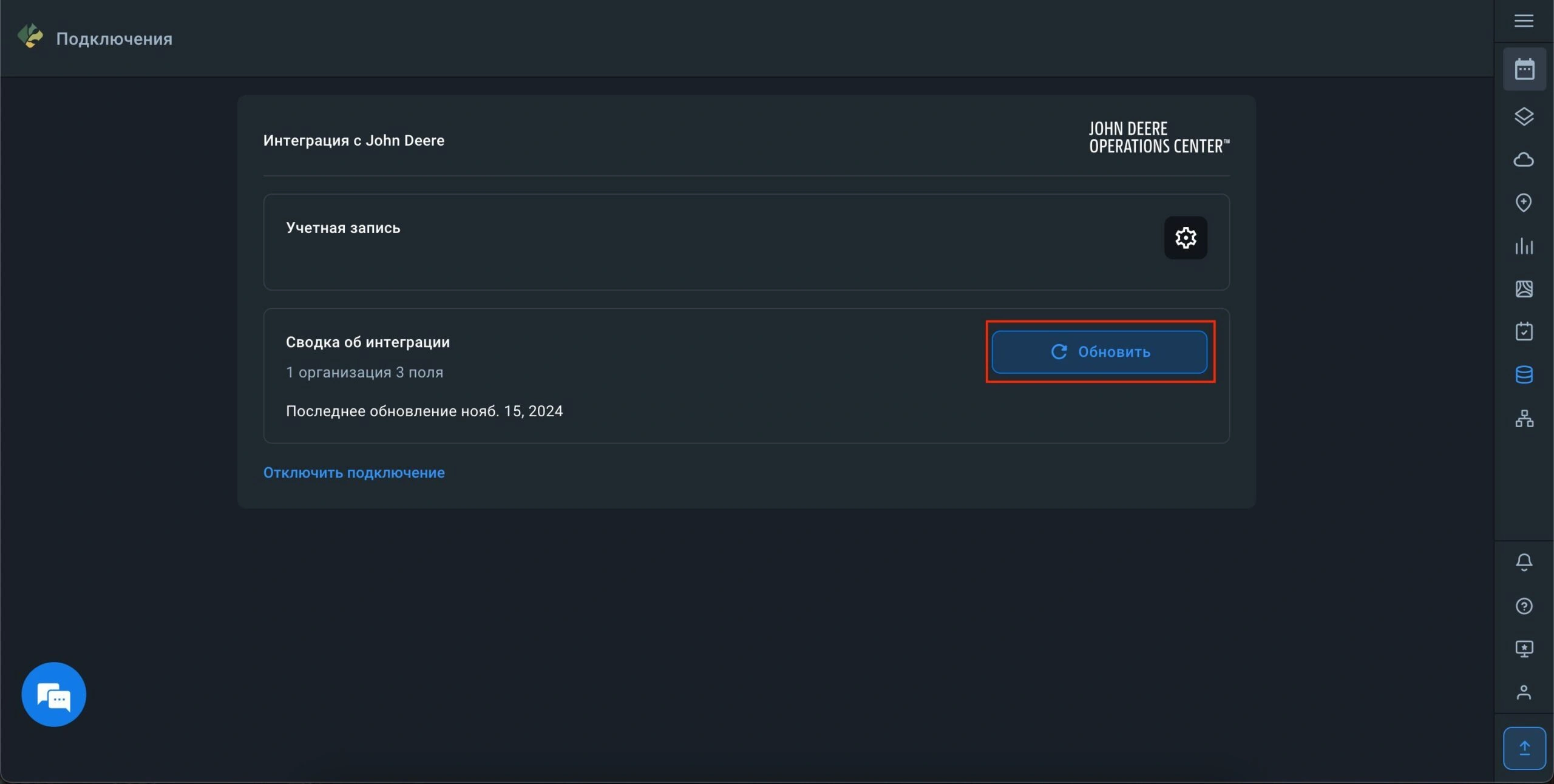This screenshot has height=784, width=1554.
Task: Click the field map image icon
Action: 1524,289
